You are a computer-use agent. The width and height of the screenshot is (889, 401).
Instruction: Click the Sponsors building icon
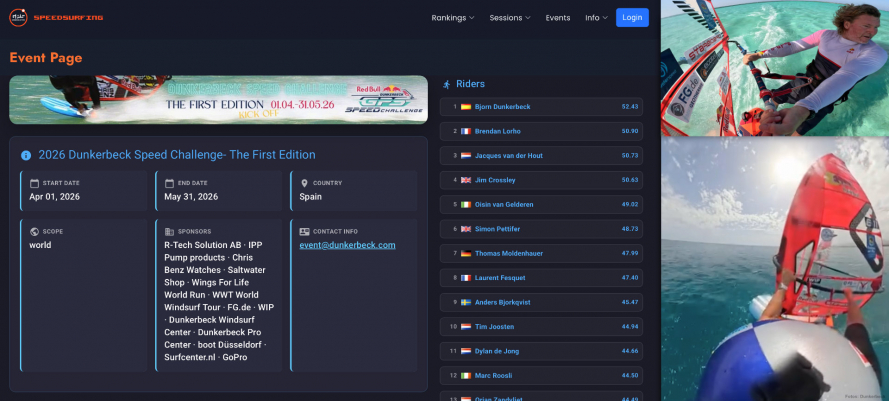click(x=169, y=231)
